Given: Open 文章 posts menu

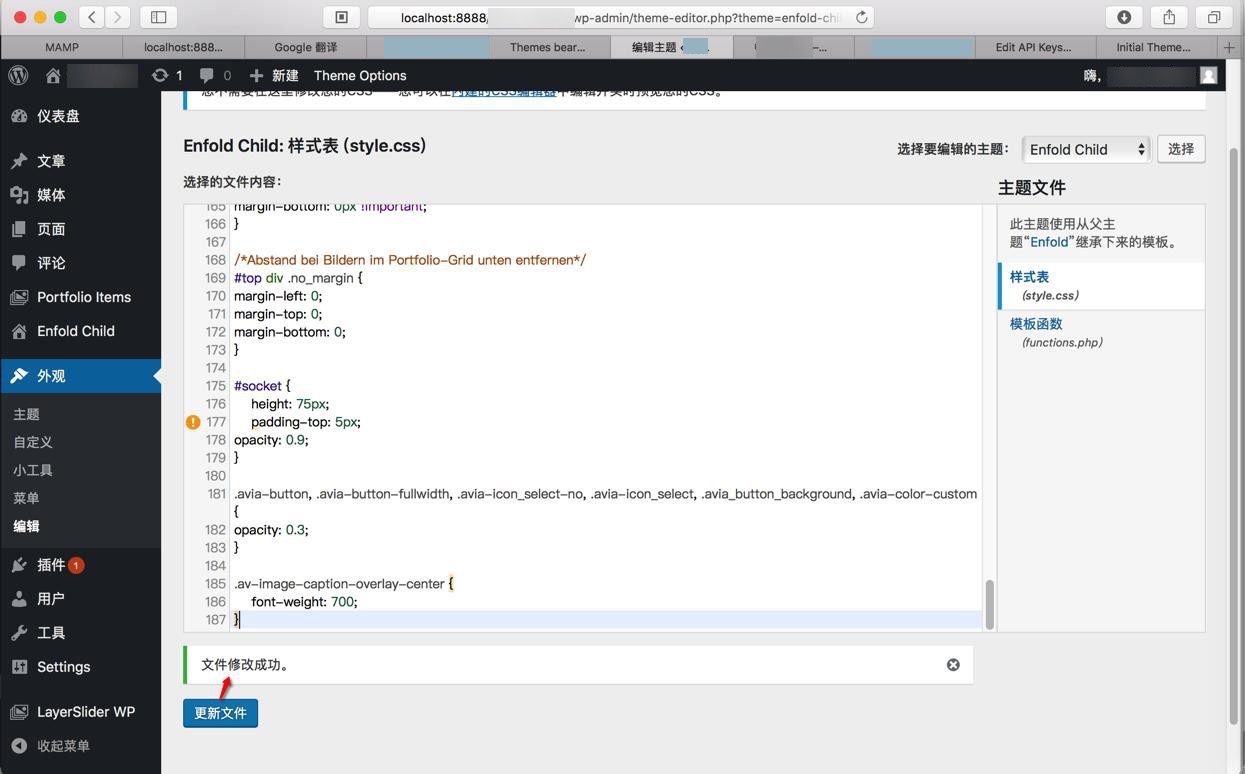Looking at the screenshot, I should pos(80,161).
